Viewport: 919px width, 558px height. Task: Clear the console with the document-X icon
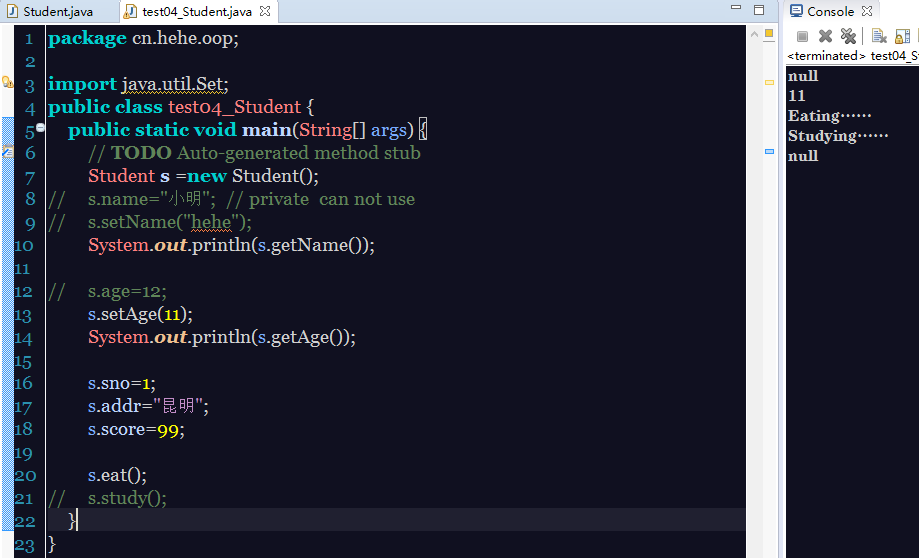pyautogui.click(x=879, y=36)
